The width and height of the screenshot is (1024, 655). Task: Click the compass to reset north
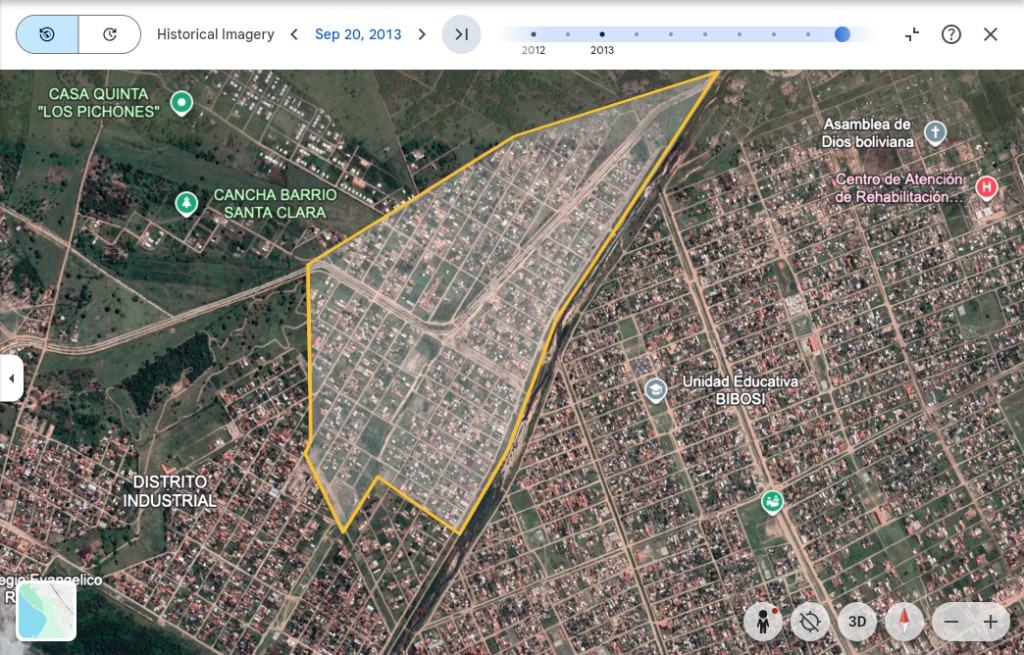click(x=905, y=622)
